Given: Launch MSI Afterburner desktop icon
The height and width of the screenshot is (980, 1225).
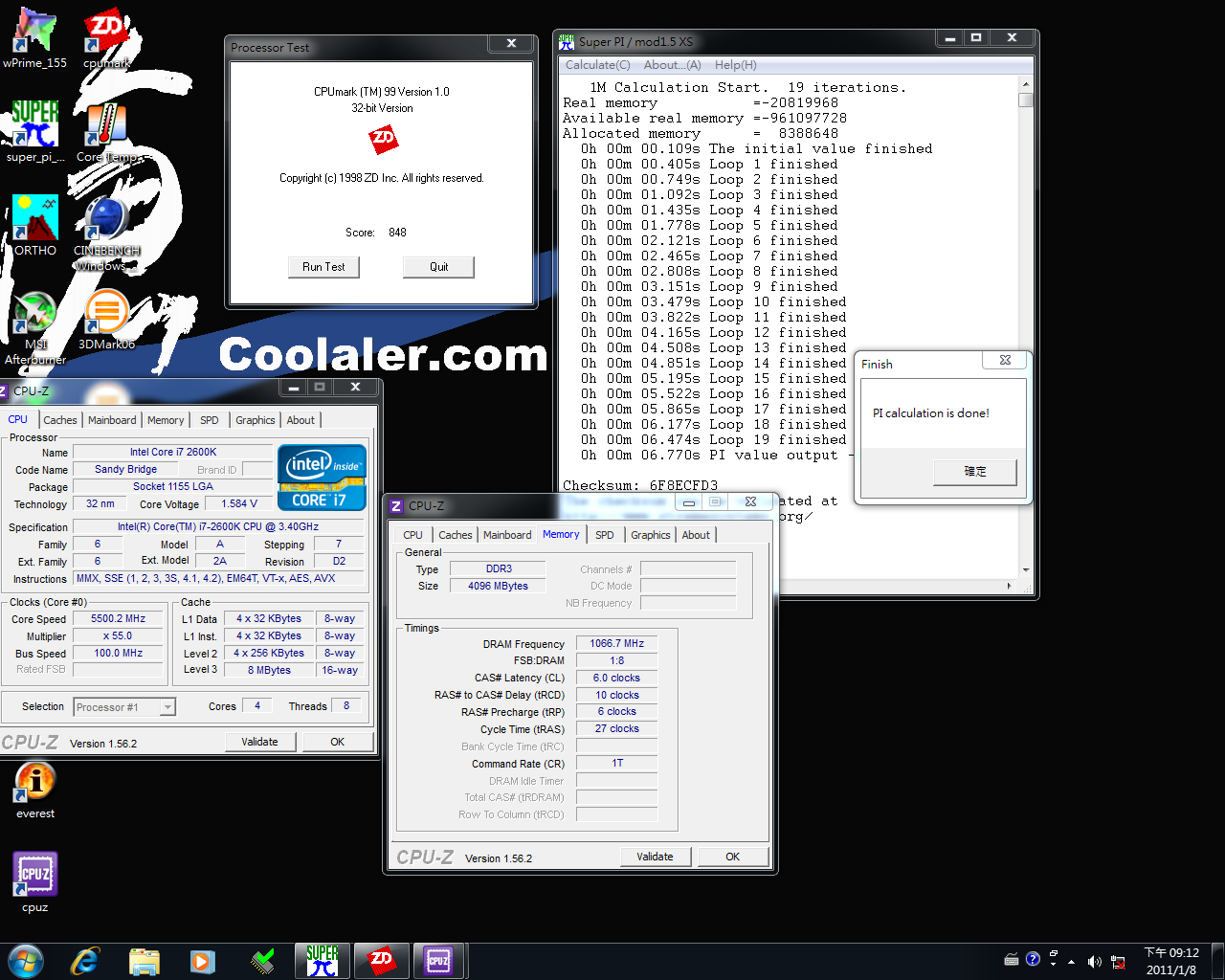Looking at the screenshot, I should (35, 327).
